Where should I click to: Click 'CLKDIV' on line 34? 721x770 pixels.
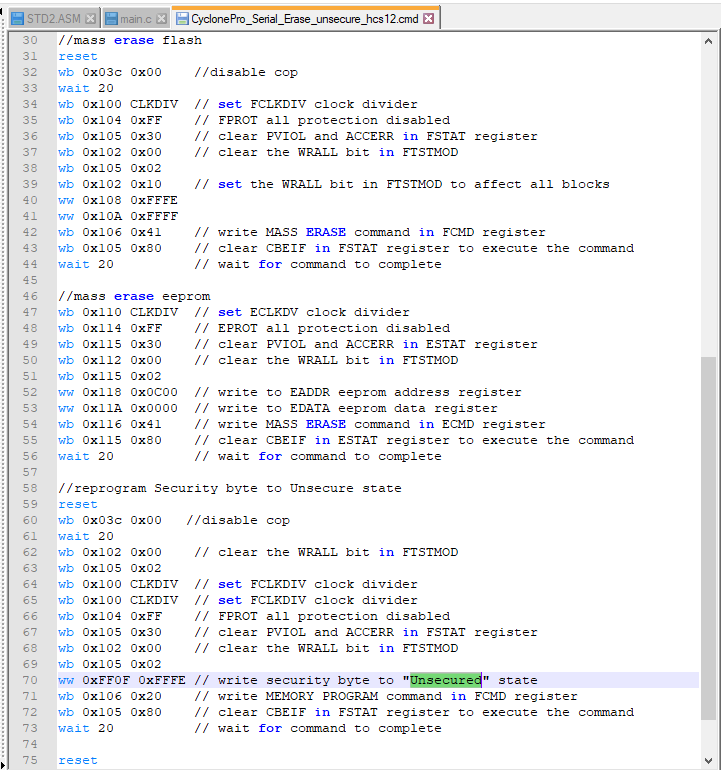154,104
